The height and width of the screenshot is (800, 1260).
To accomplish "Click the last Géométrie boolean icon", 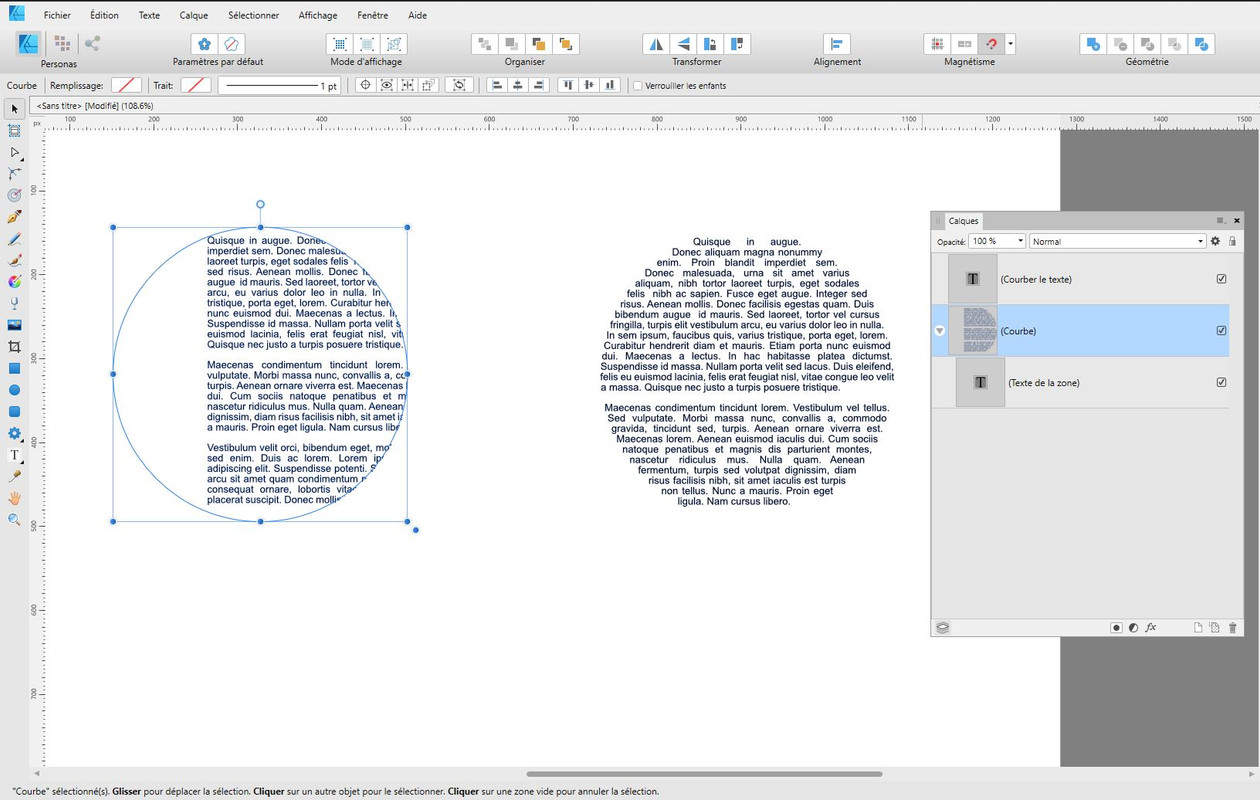I will [1202, 44].
